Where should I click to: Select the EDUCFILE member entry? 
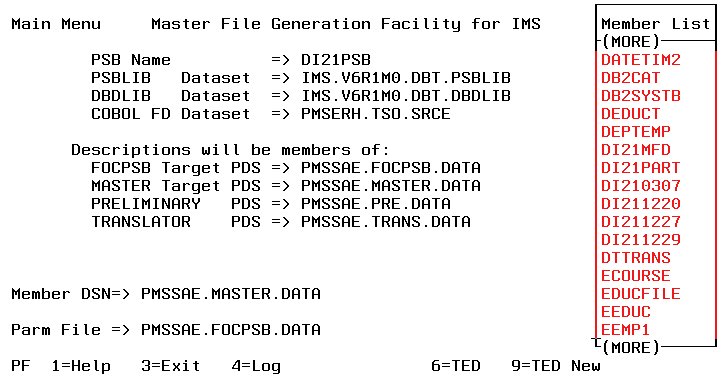pos(640,294)
